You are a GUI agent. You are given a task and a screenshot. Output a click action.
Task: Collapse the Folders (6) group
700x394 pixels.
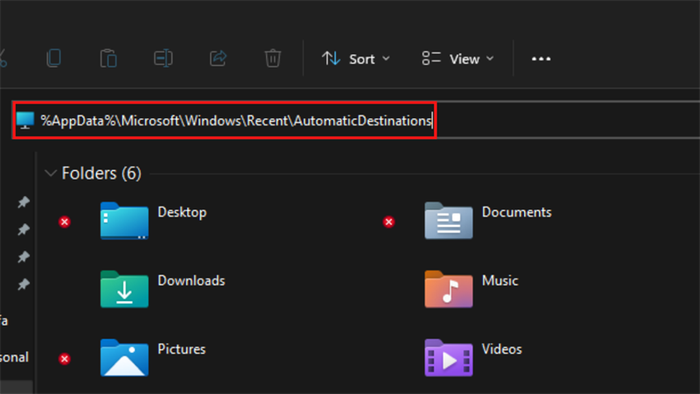coord(51,173)
